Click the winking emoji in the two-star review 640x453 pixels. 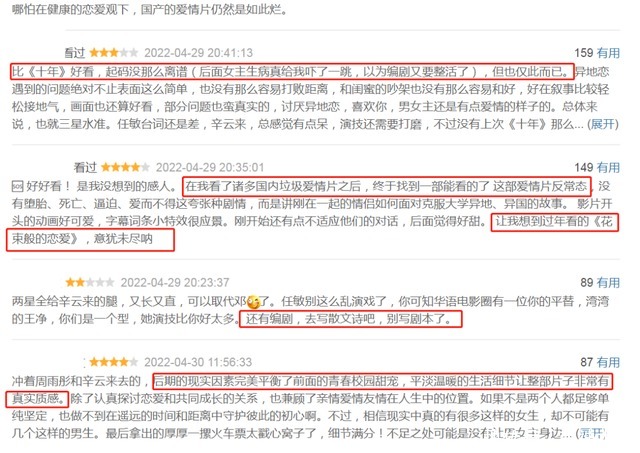[253, 302]
